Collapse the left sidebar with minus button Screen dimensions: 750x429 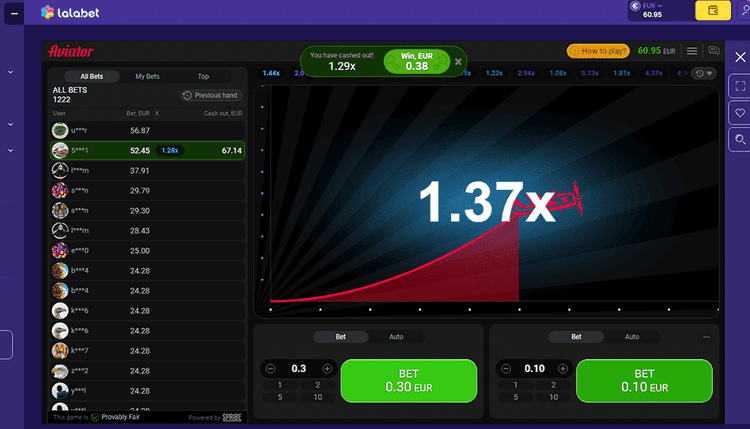14,13
